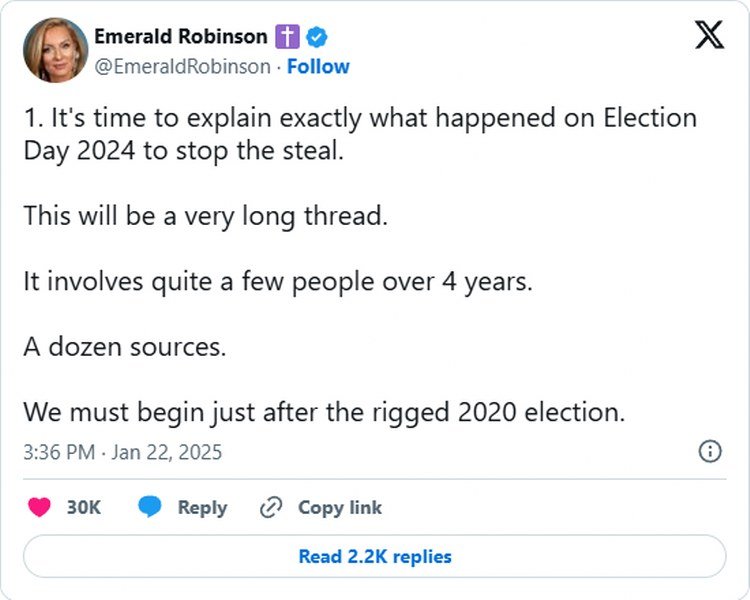Click the X logo icon
750x600 pixels.
point(709,37)
